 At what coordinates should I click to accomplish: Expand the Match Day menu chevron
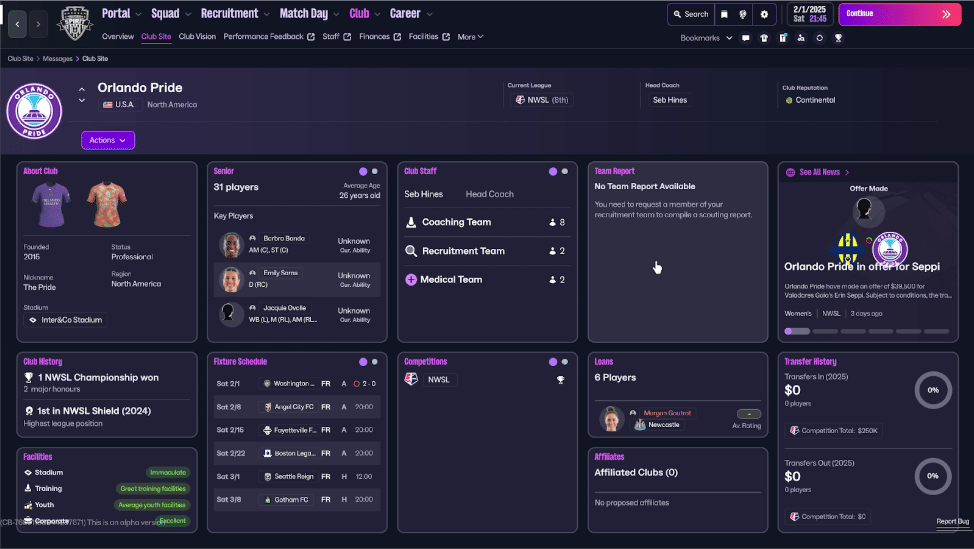pyautogui.click(x=336, y=14)
